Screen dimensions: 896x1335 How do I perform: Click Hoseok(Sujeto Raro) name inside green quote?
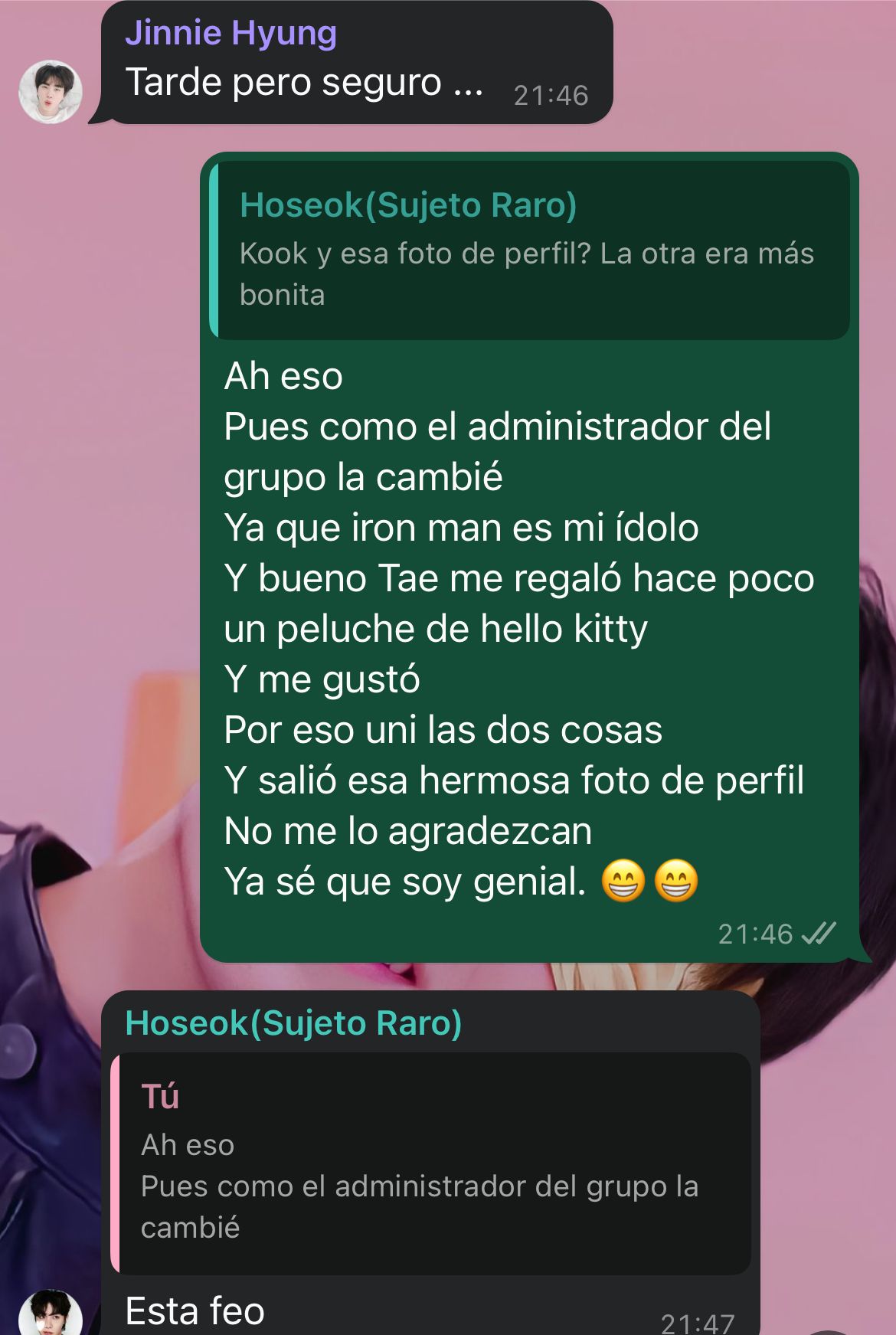pos(408,205)
